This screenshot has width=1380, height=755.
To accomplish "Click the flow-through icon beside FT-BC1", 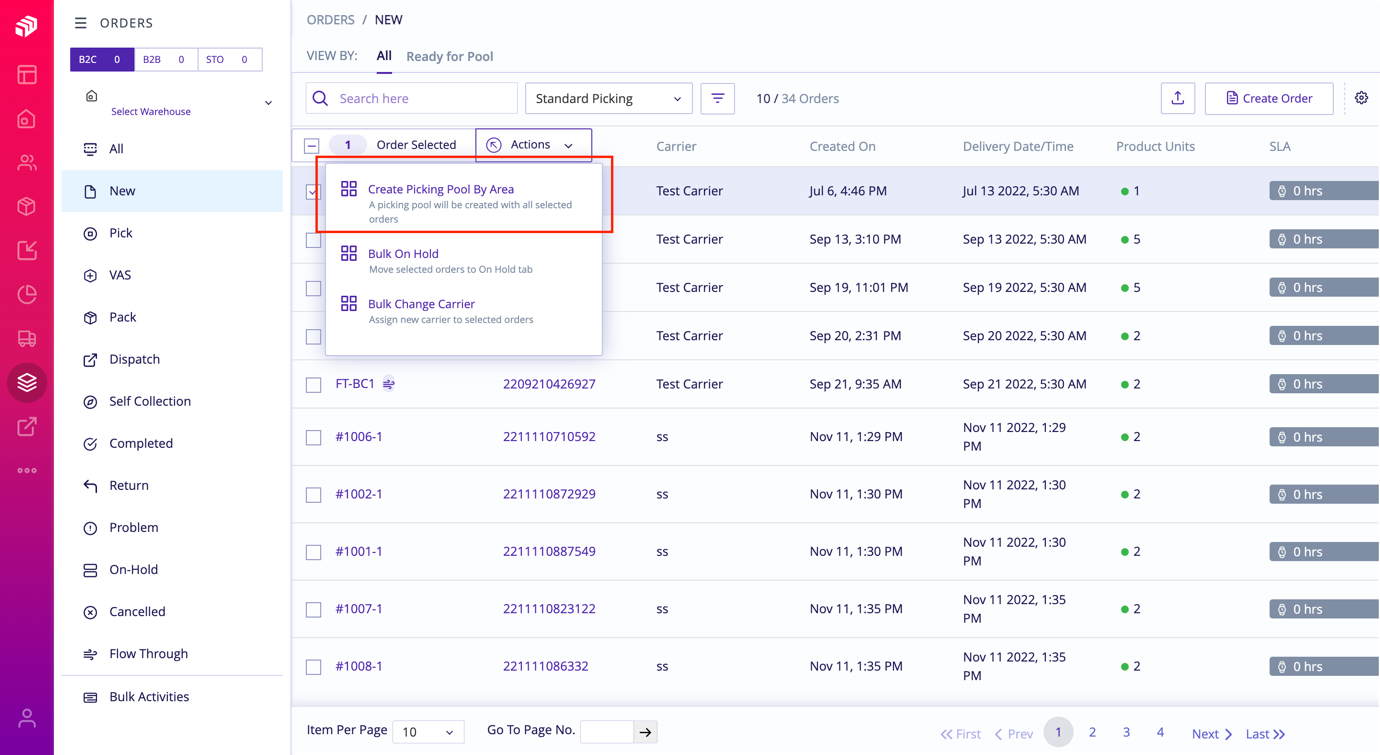I will point(389,384).
